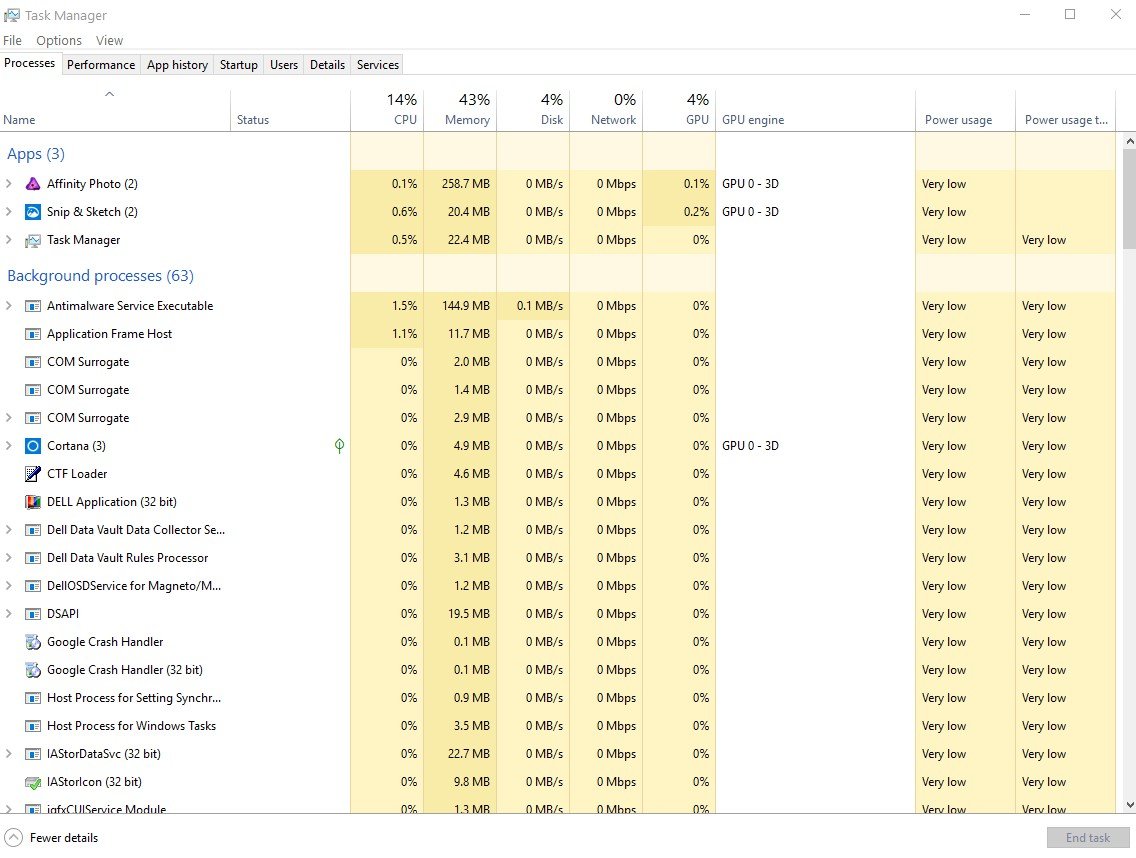
Task: Click the Fewer details arrow icon
Action: coord(13,838)
